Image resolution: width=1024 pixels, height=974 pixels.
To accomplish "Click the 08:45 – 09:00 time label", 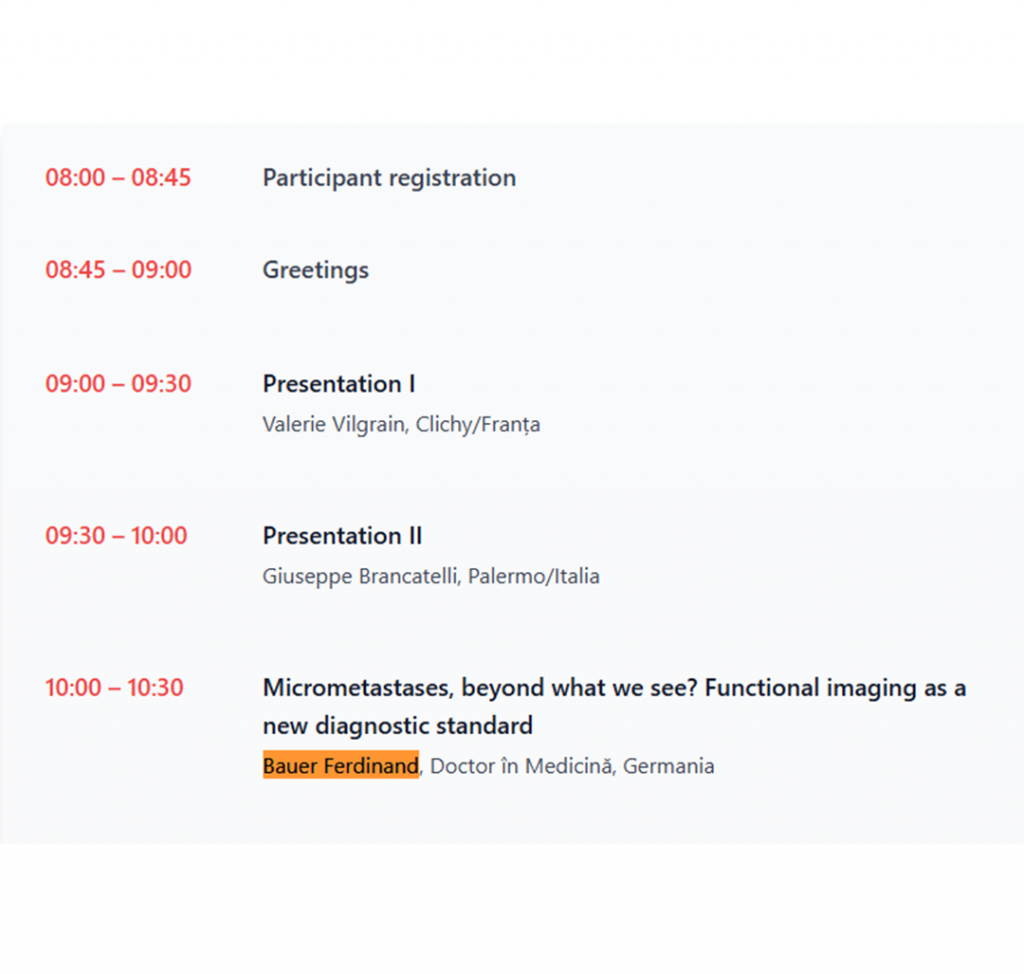I will (x=118, y=270).
